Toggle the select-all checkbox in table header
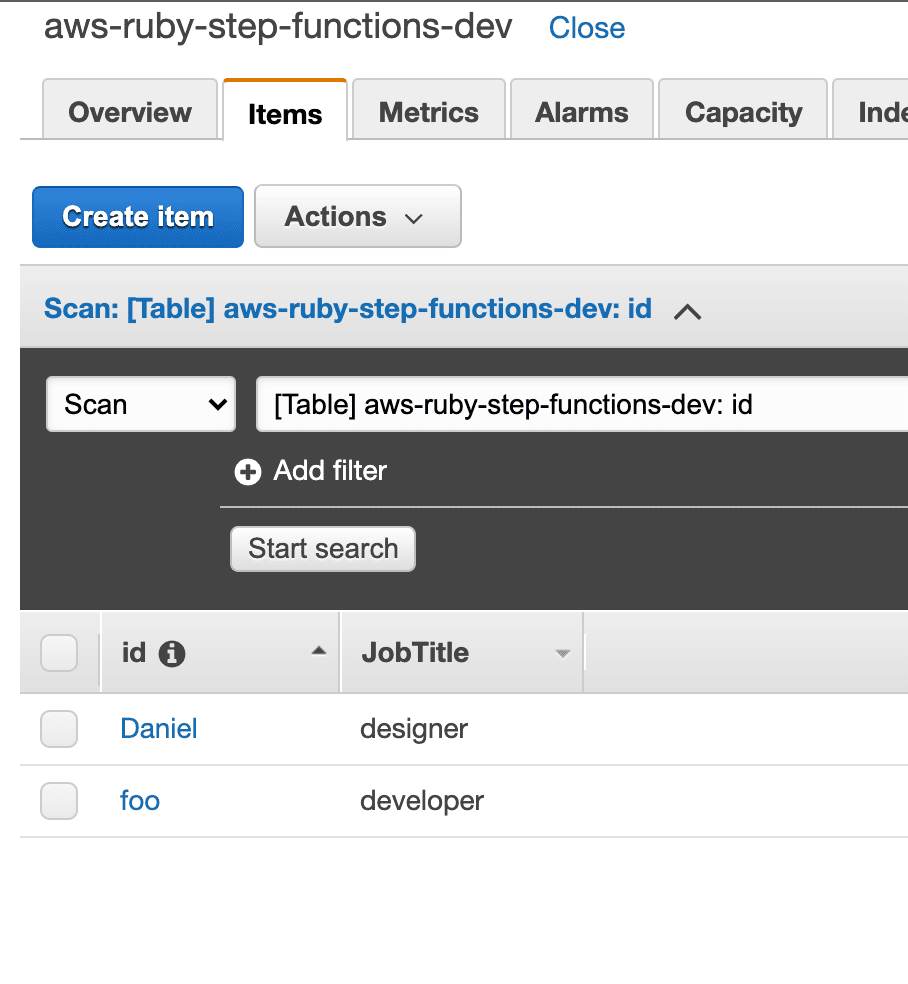The height and width of the screenshot is (984, 908). click(59, 653)
